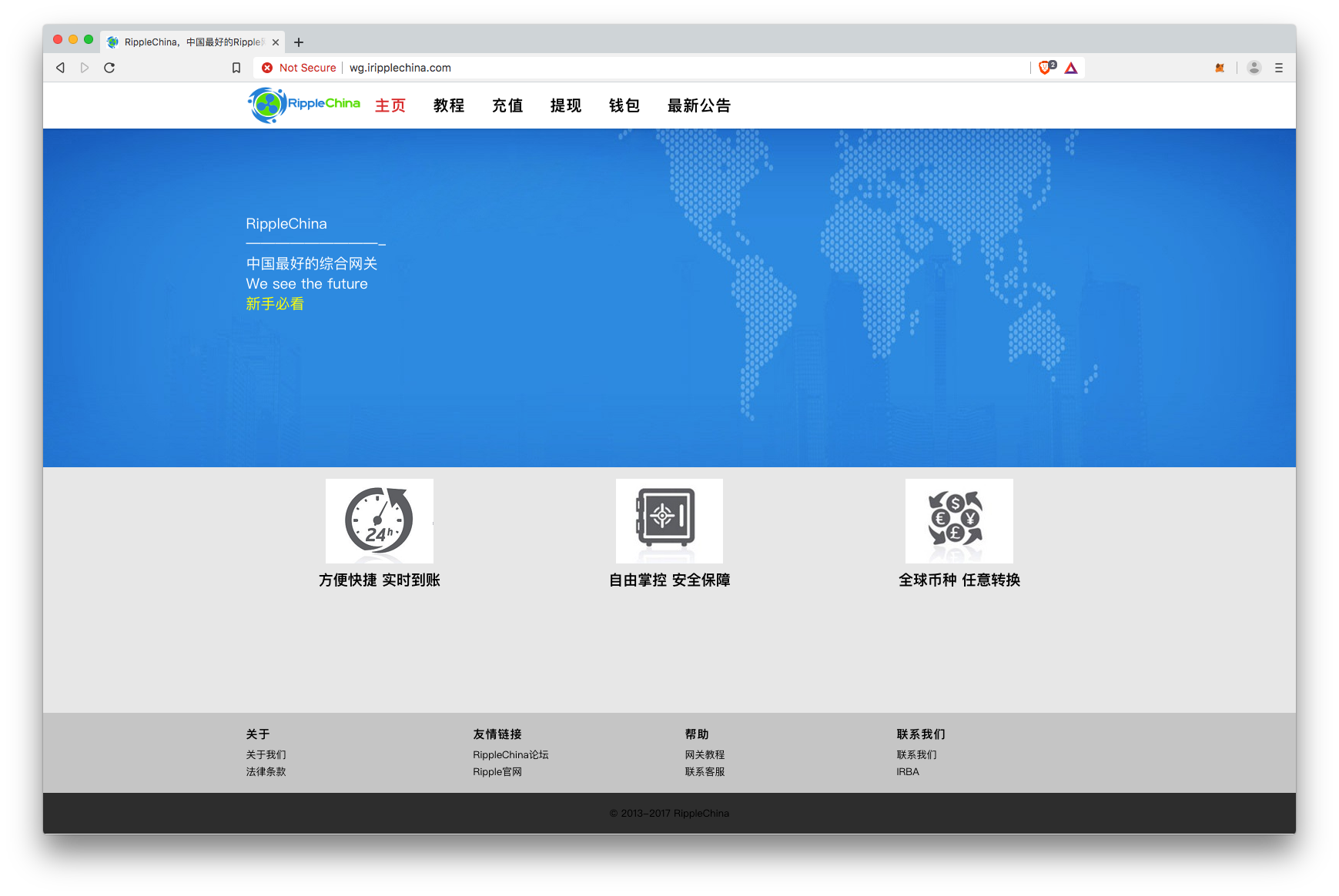Click the 联系我们 footer heading
The width and height of the screenshot is (1339, 896).
point(921,734)
